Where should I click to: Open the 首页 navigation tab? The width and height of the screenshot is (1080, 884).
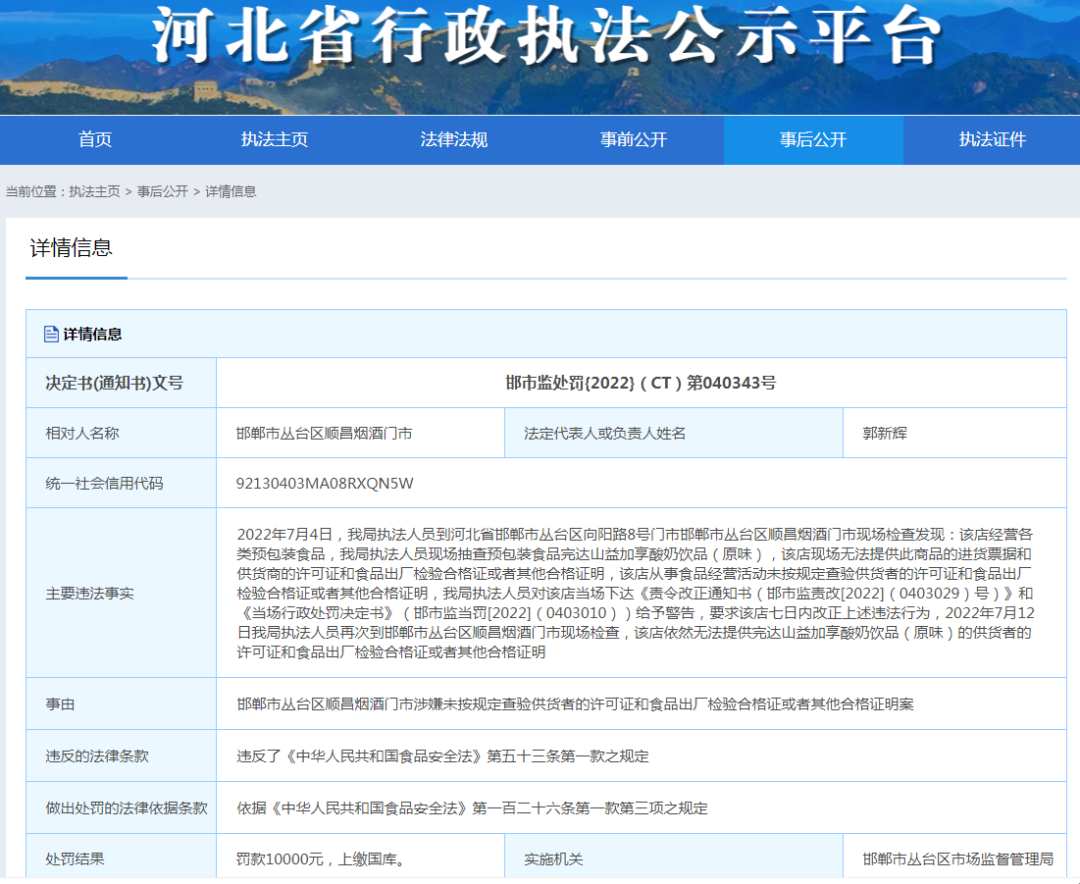pyautogui.click(x=95, y=140)
